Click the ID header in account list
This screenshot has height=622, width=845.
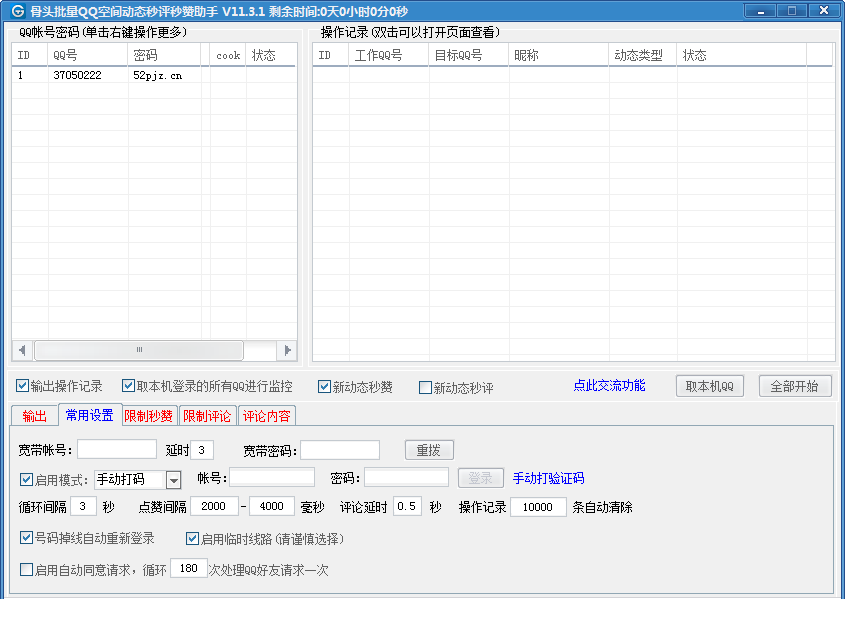tap(30, 55)
